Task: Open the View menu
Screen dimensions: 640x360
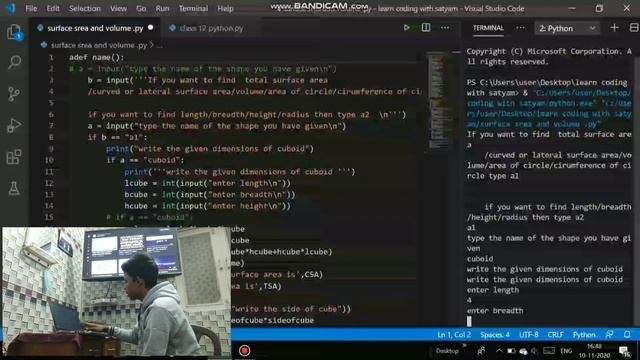Action: (x=118, y=8)
